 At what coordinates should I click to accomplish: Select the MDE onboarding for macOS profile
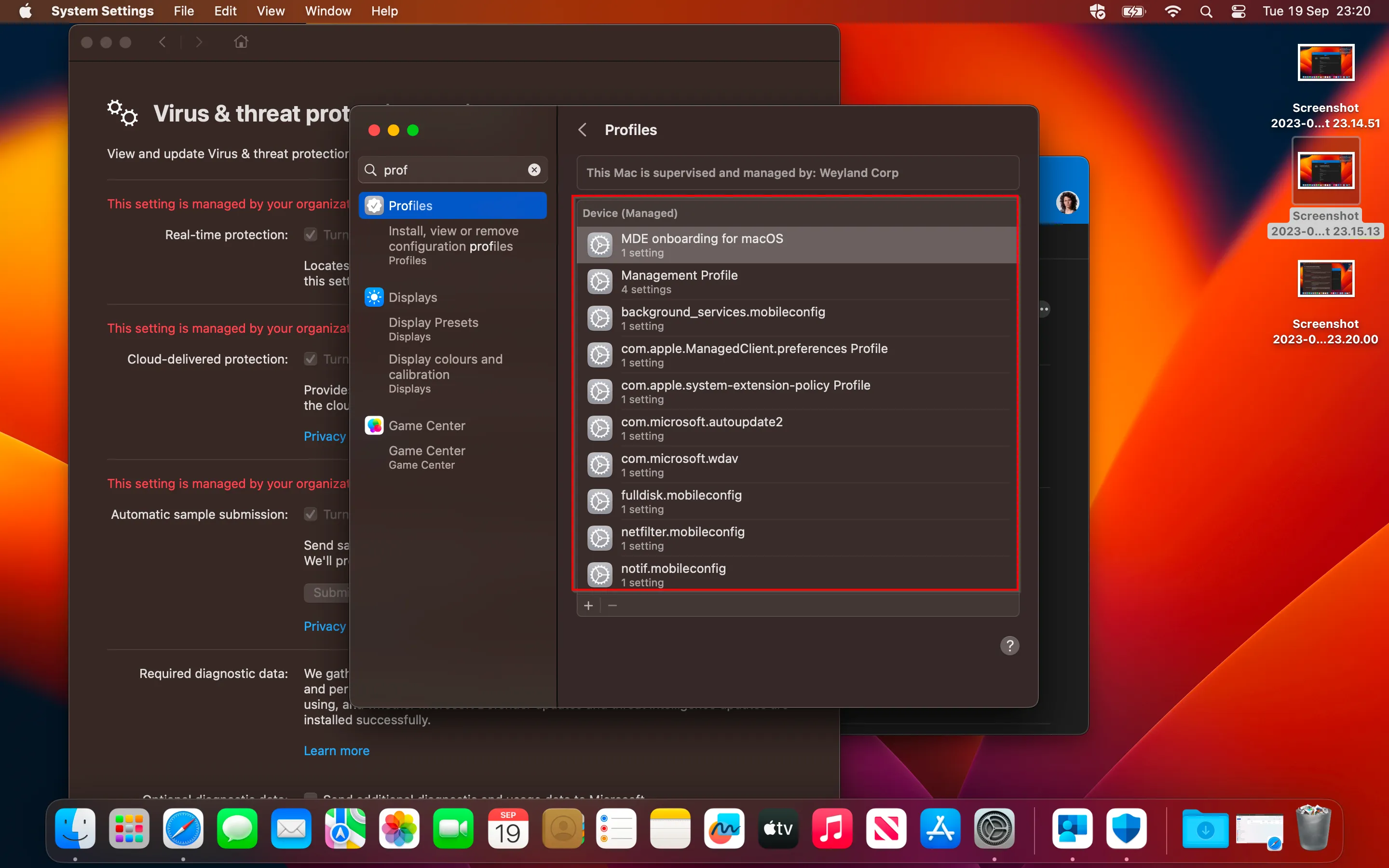click(x=797, y=245)
